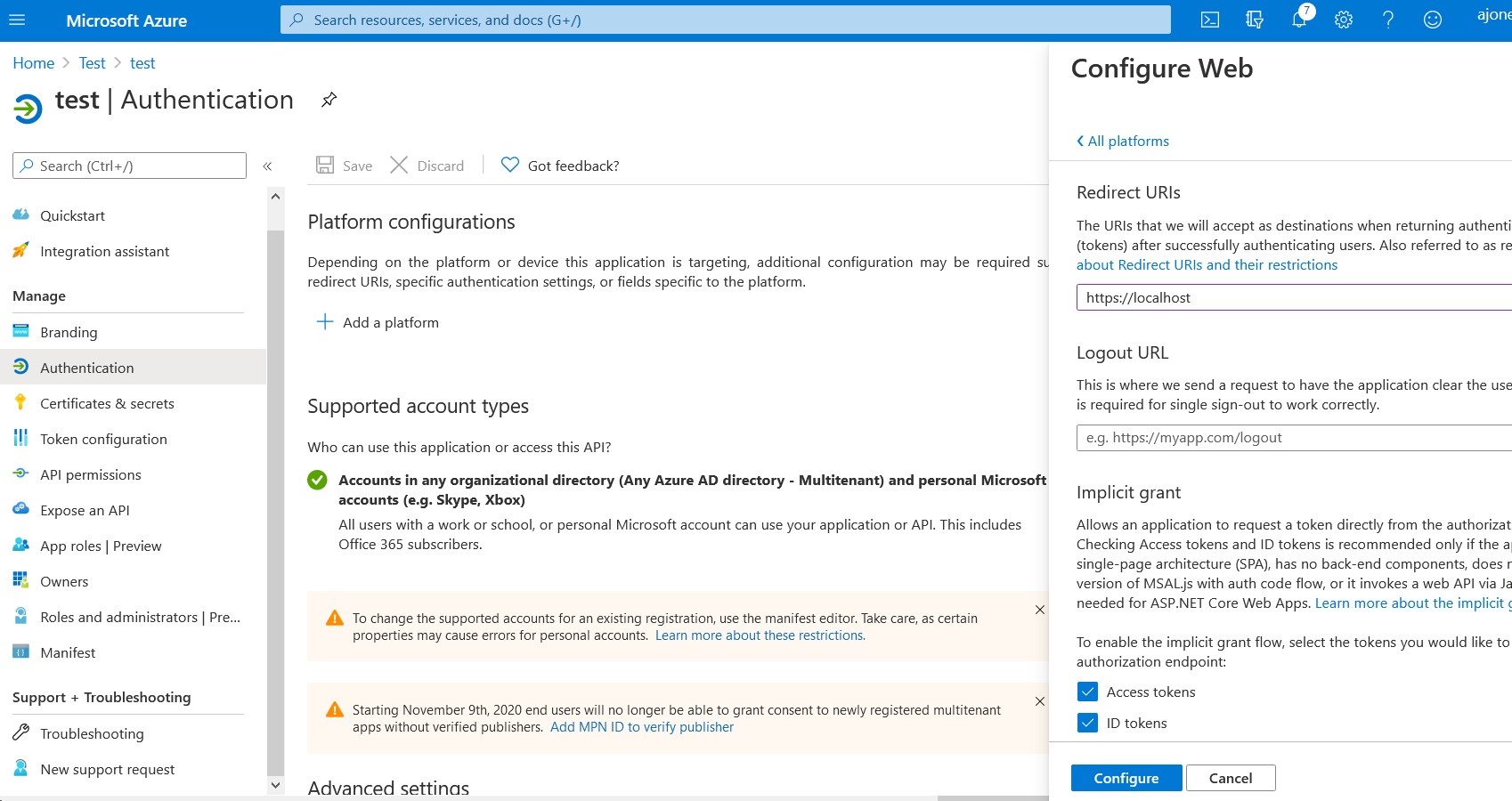Click the https://localhost Redirect URI field
The height and width of the screenshot is (801, 1512).
pos(1247,297)
